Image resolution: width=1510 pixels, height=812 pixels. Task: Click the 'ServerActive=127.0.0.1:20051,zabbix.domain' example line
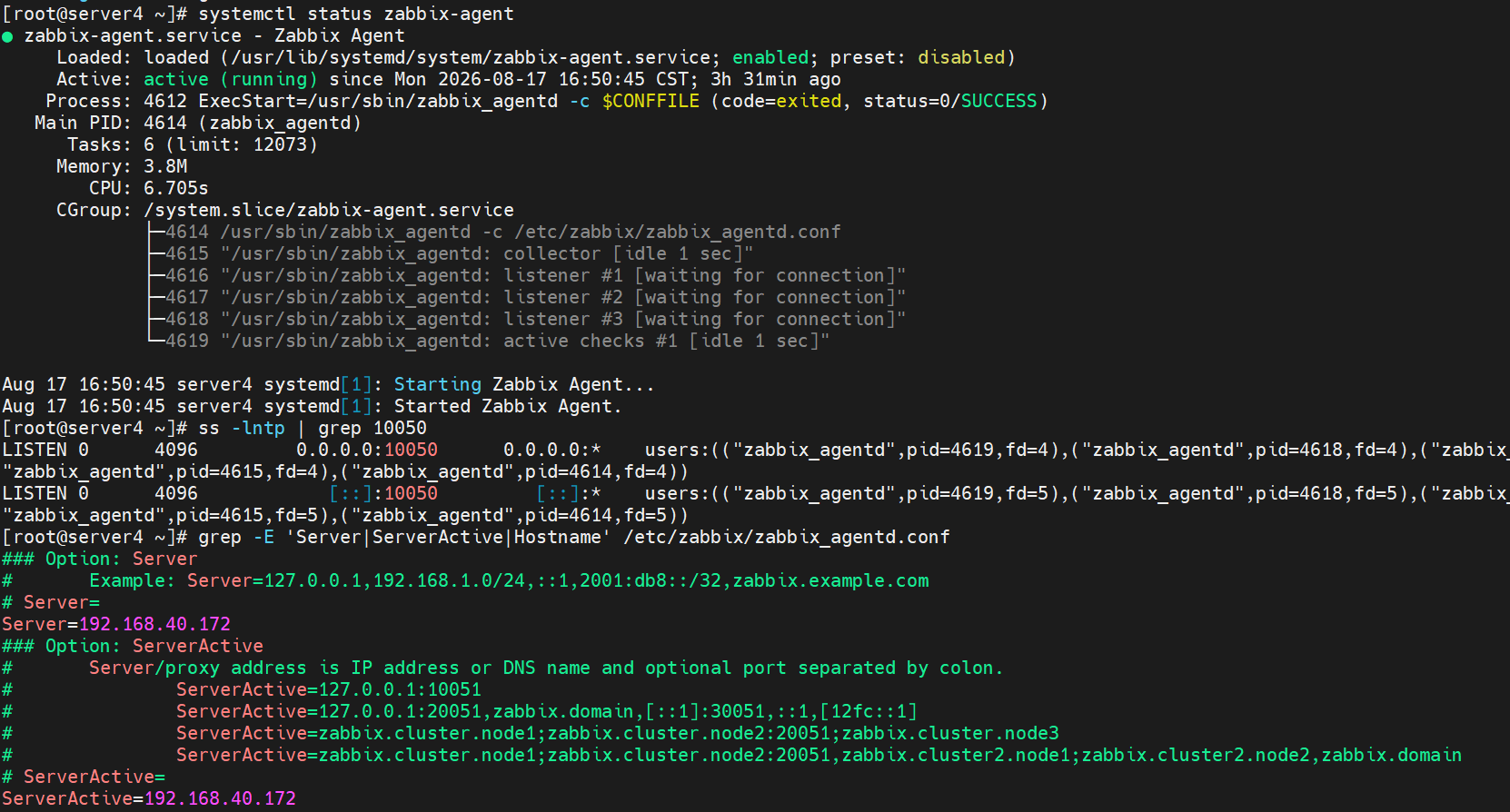pos(547,711)
